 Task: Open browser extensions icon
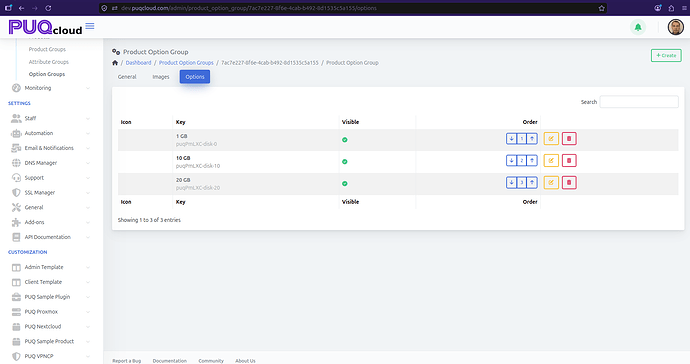tap(671, 8)
